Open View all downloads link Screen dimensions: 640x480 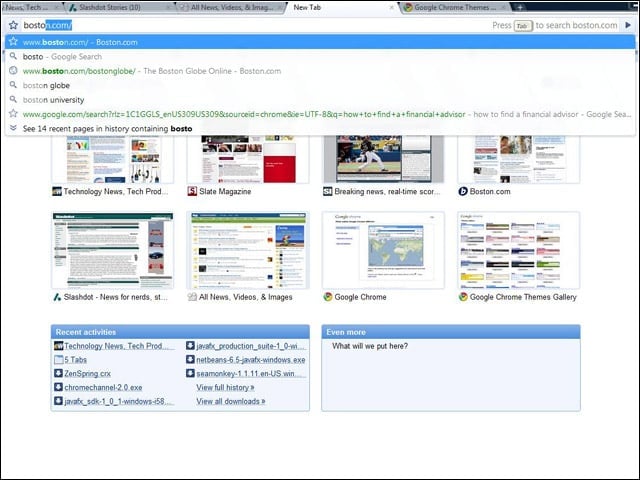(231, 401)
